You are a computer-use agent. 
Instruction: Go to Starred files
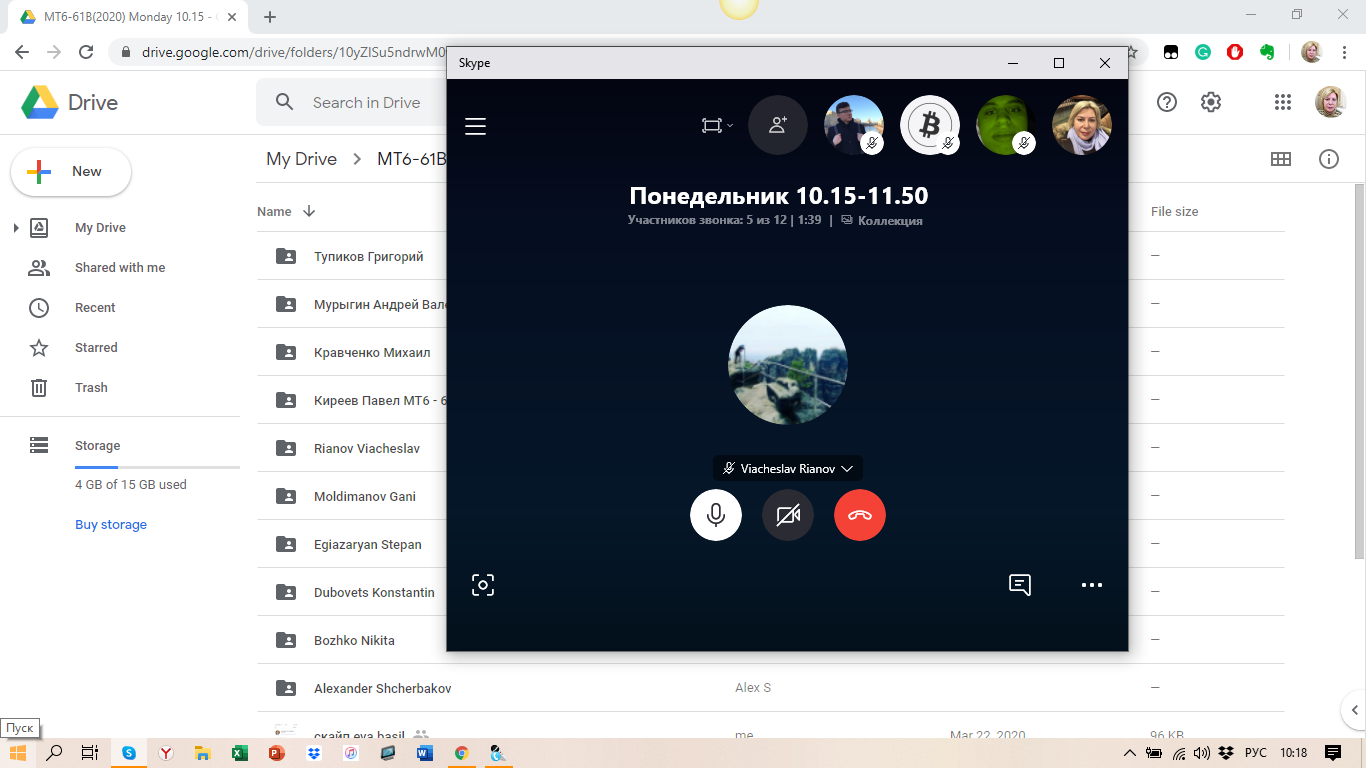(96, 348)
